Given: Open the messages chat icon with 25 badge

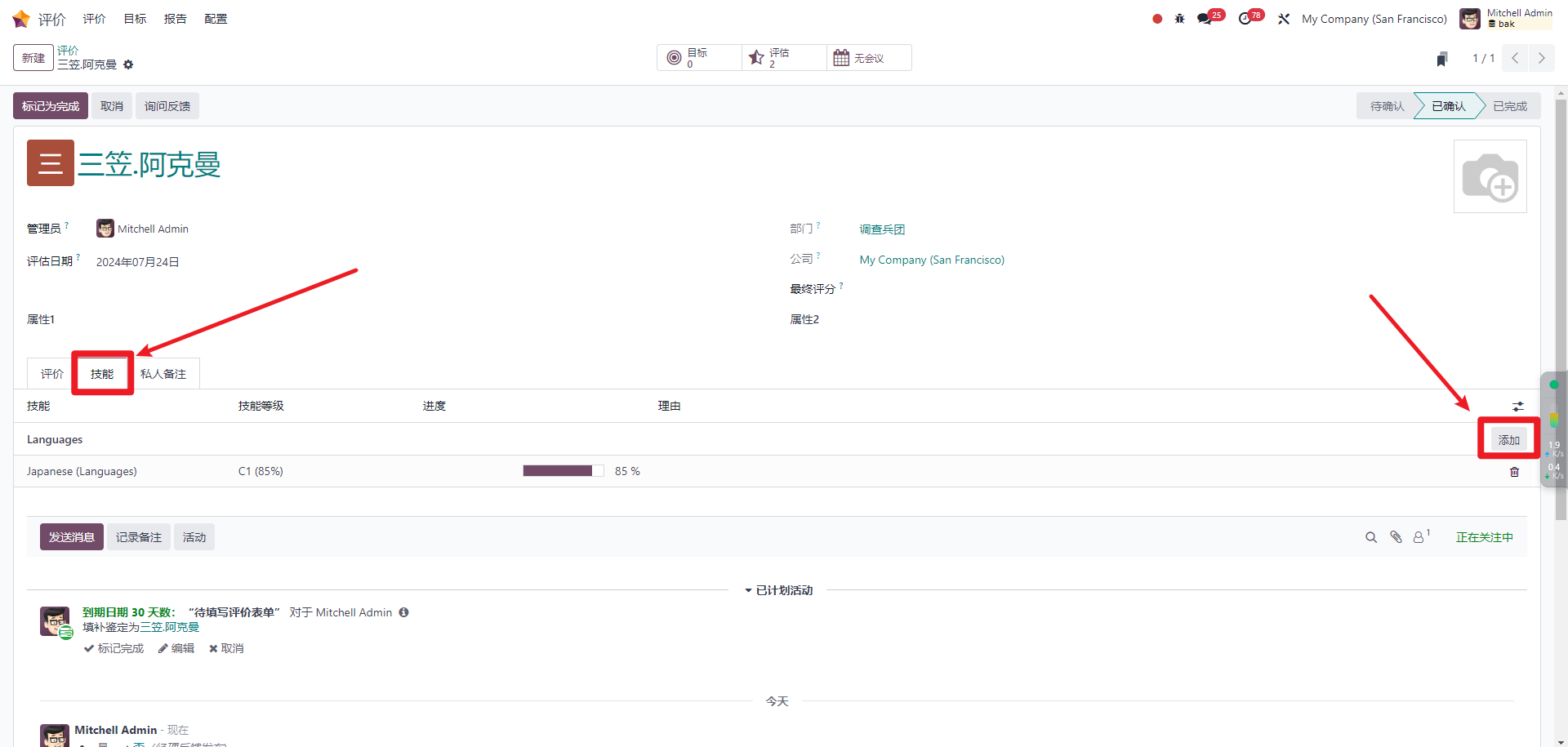Looking at the screenshot, I should click(x=1205, y=19).
